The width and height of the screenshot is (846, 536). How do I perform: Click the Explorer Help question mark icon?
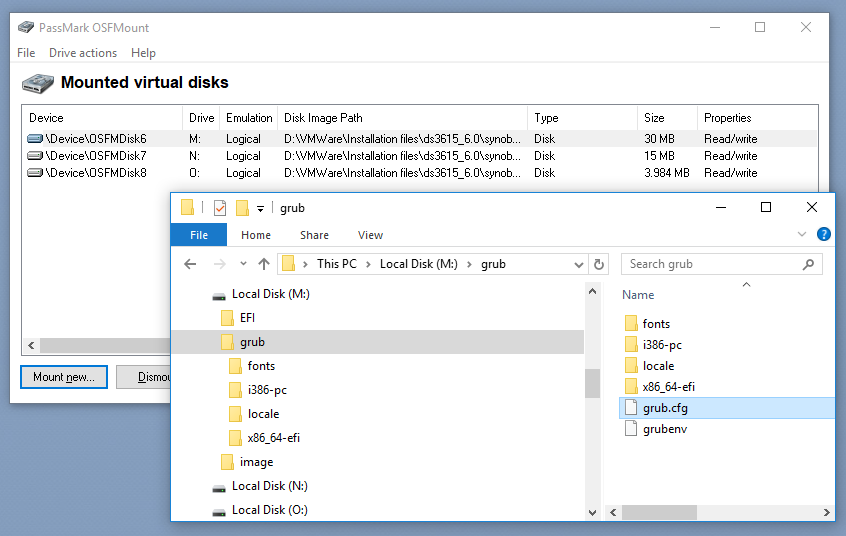[823, 234]
